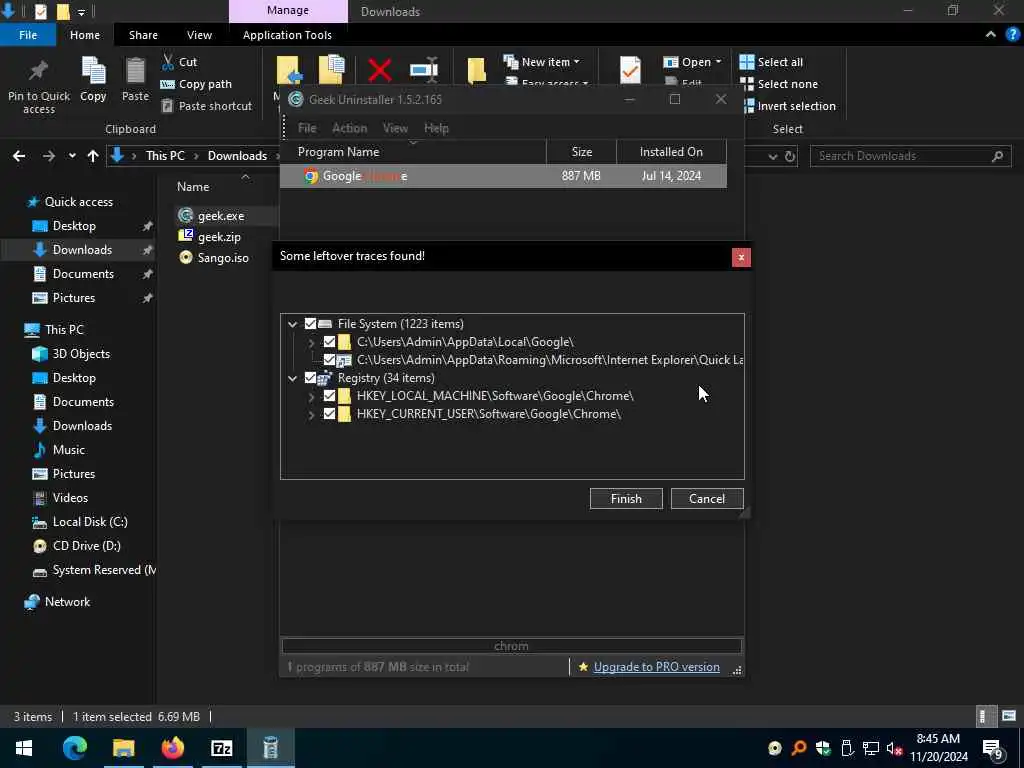Uncheck HKEY_LOCAL_MACHINE Chrome key checkbox
This screenshot has height=768, width=1024.
(x=329, y=396)
